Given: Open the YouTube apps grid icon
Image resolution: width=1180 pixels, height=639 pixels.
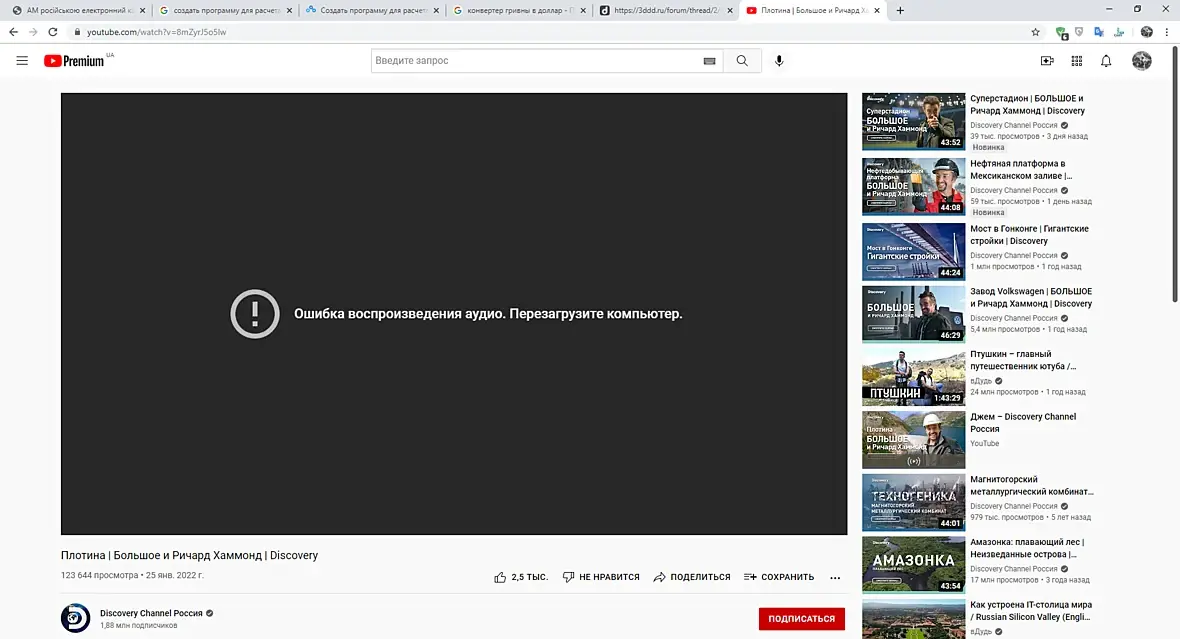Looking at the screenshot, I should pos(1077,61).
